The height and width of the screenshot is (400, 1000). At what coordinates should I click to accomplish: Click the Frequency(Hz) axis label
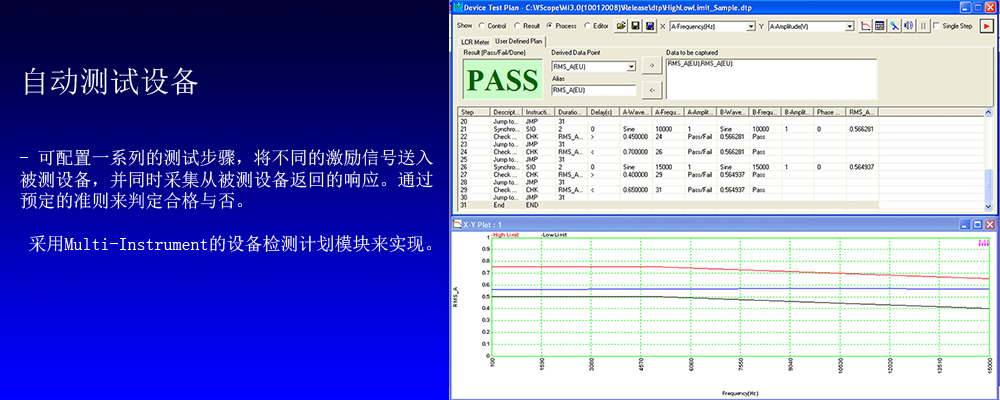[x=740, y=393]
